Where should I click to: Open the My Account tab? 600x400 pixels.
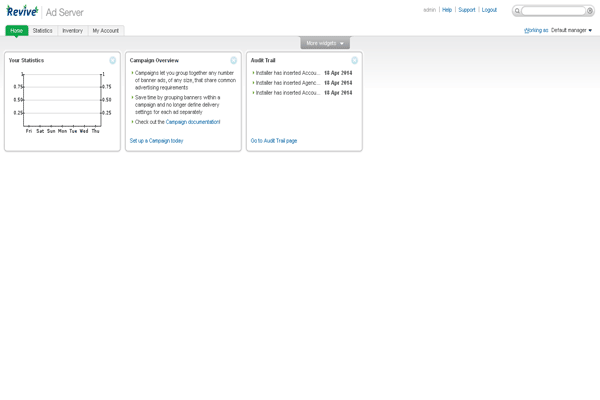pyautogui.click(x=106, y=31)
